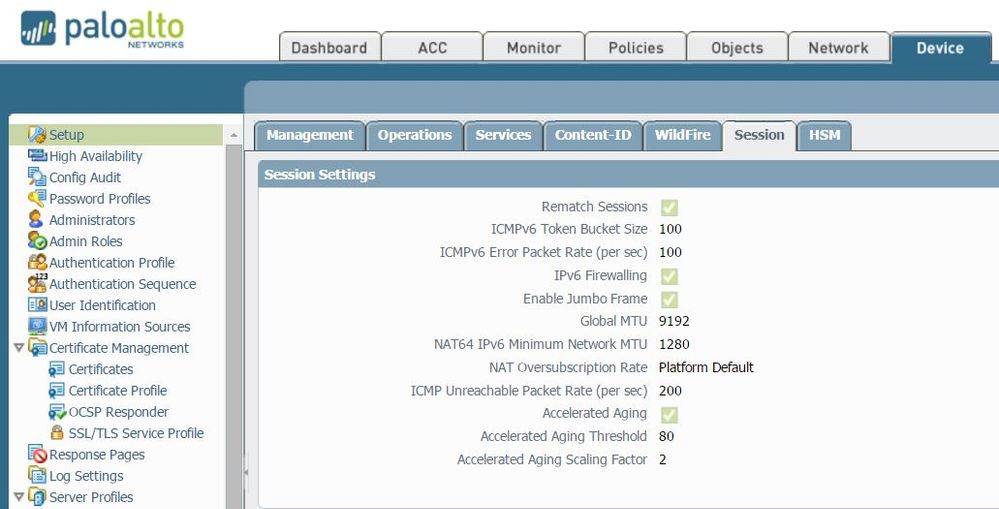Image resolution: width=999 pixels, height=509 pixels.
Task: Toggle the Rematch Sessions checkbox
Action: (669, 207)
